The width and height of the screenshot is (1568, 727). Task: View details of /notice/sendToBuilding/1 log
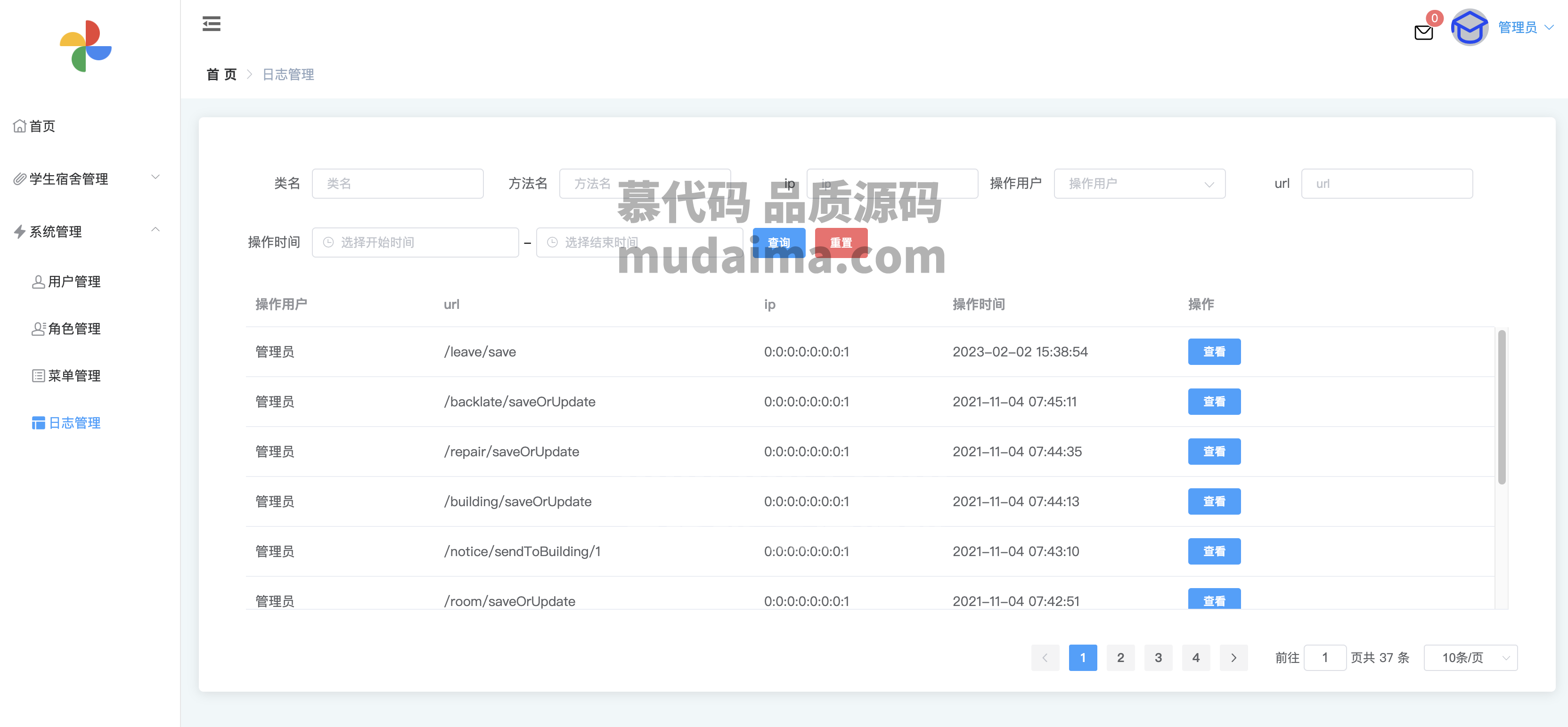click(x=1214, y=551)
